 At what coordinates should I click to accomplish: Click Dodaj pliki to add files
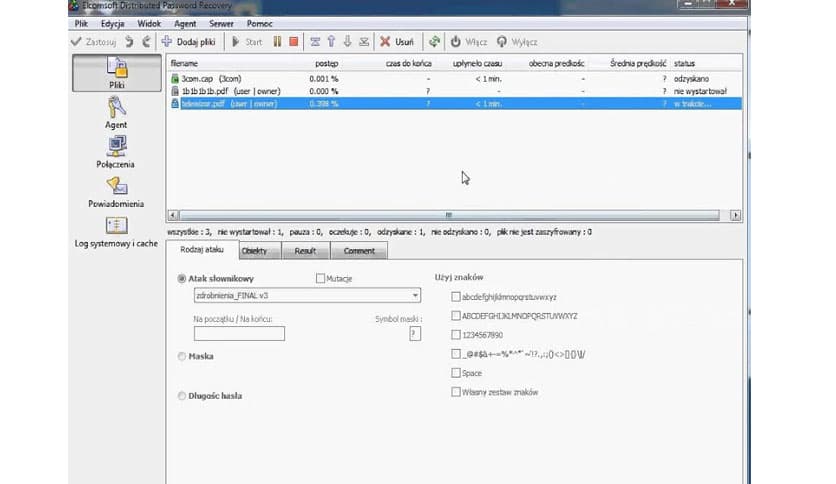(189, 42)
